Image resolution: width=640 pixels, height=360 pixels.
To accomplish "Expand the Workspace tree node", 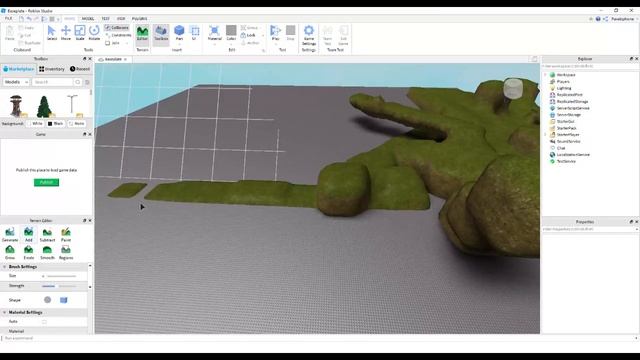I will tap(545, 75).
